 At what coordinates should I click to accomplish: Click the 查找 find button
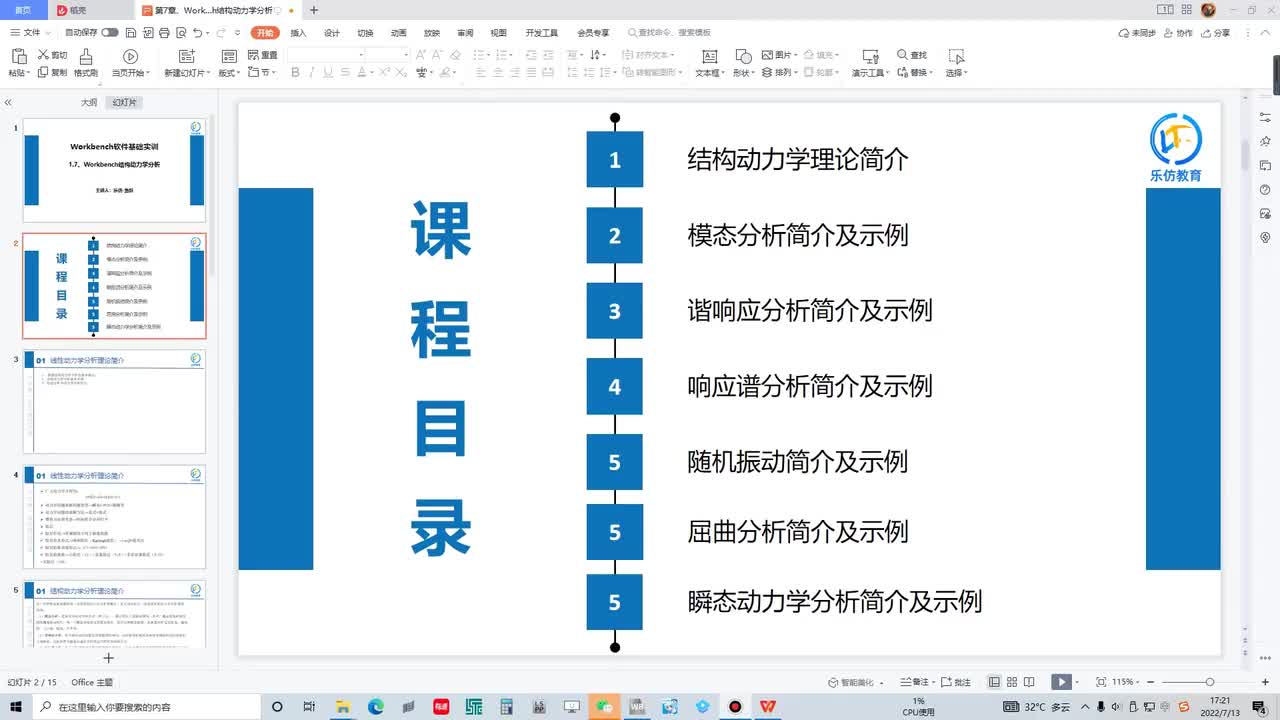pos(912,55)
